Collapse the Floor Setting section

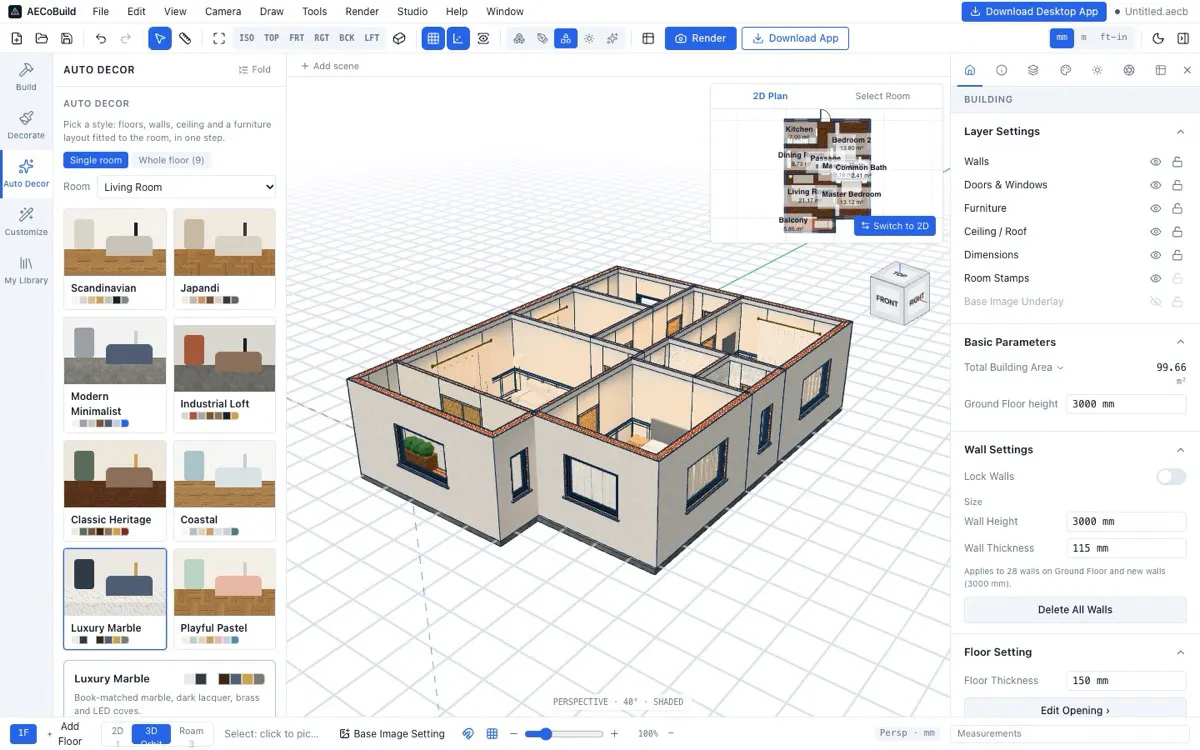[x=1180, y=652]
